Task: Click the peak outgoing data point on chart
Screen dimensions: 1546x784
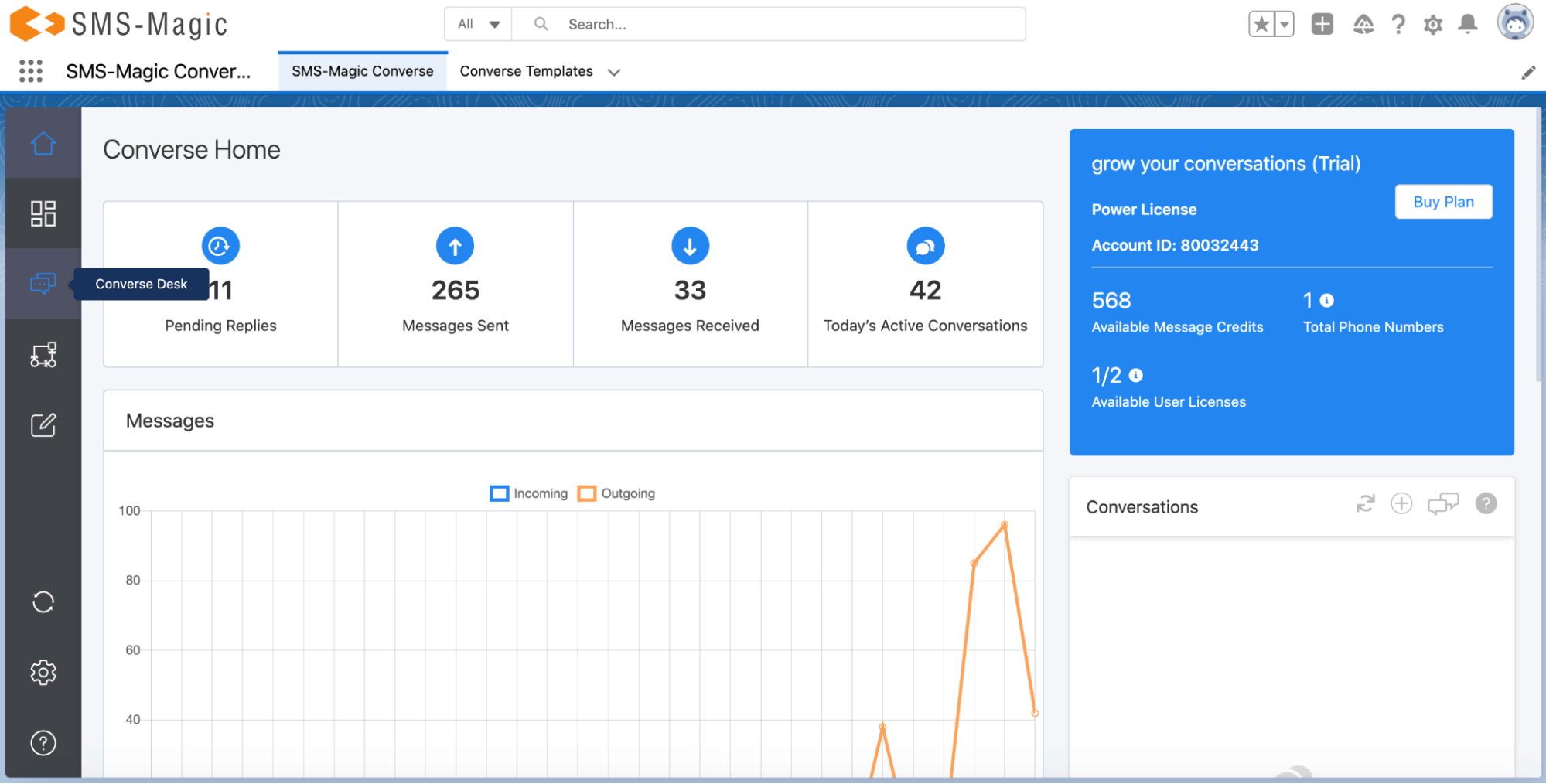Action: (1005, 524)
